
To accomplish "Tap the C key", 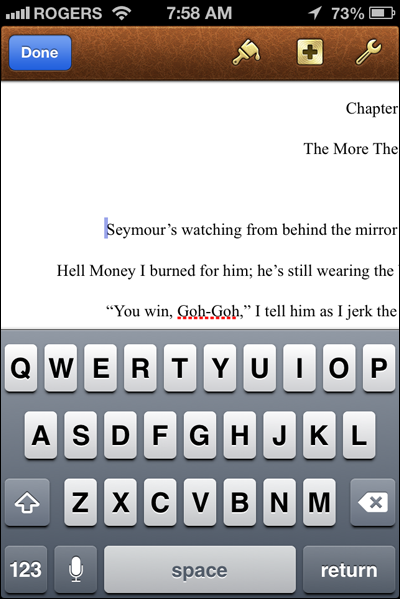I will 160,502.
